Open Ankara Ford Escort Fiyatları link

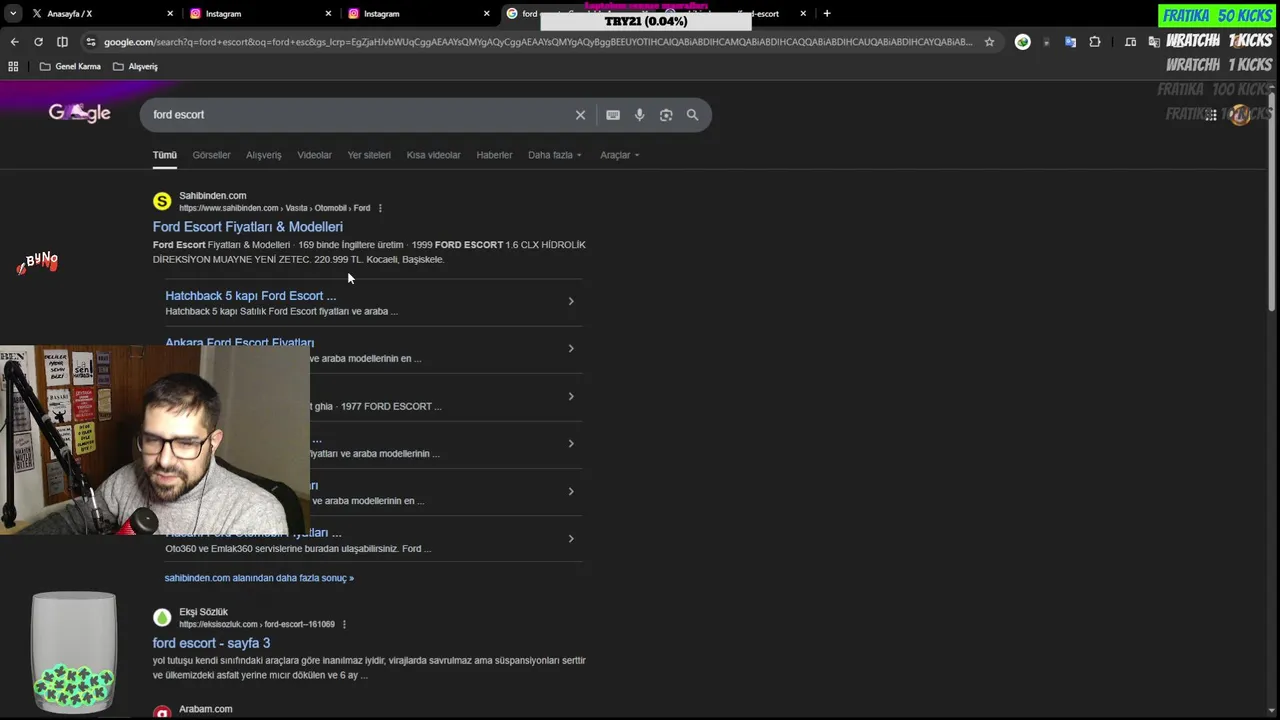point(239,343)
